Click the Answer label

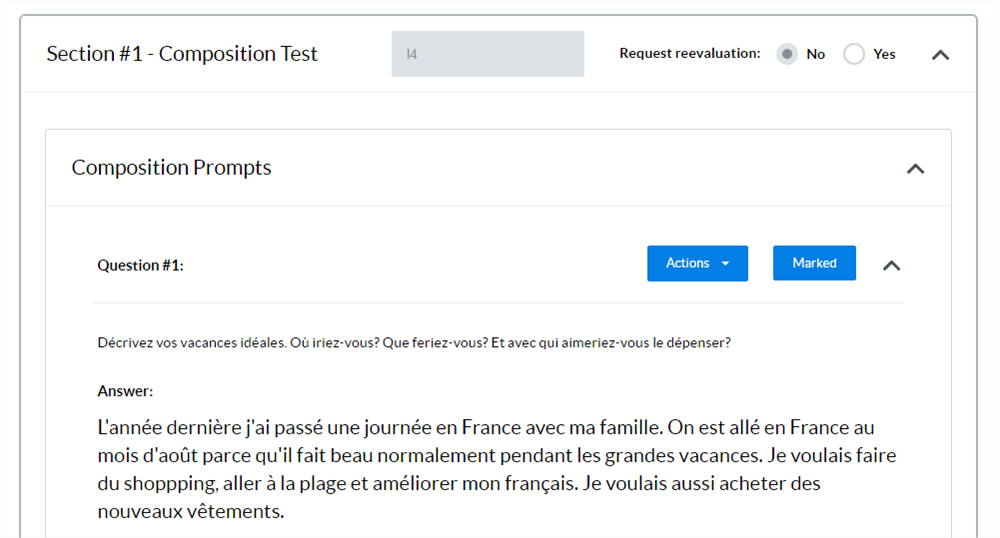125,391
